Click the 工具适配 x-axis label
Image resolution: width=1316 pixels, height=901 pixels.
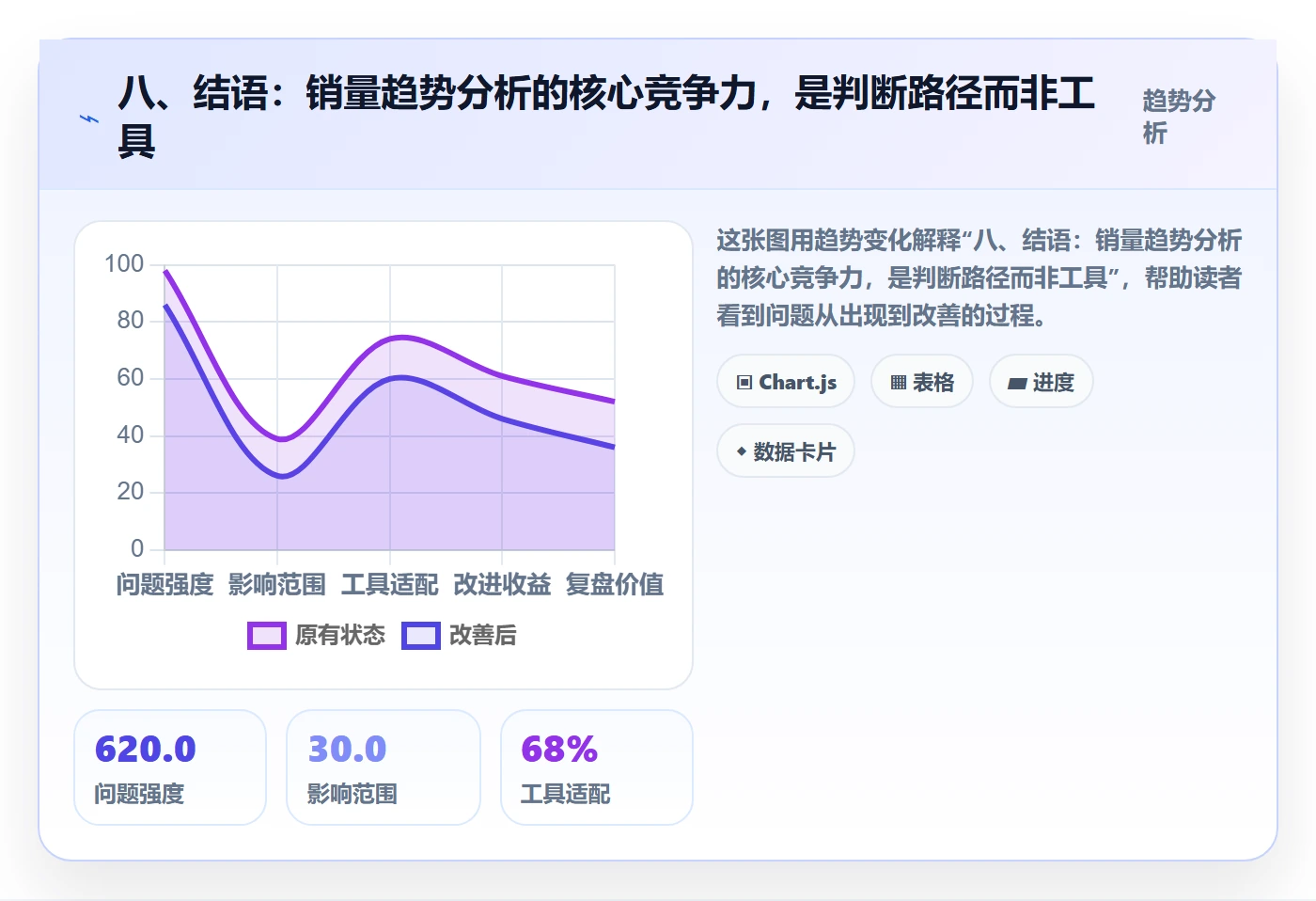[390, 585]
